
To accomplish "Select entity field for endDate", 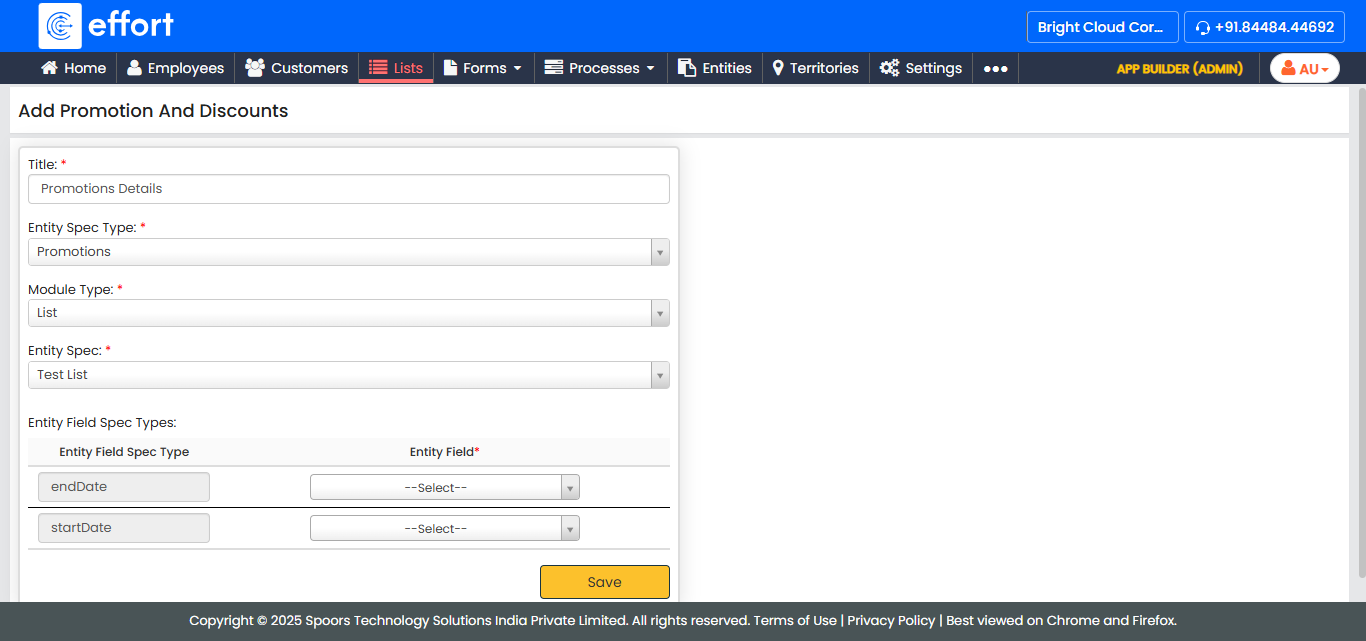I will (444, 488).
